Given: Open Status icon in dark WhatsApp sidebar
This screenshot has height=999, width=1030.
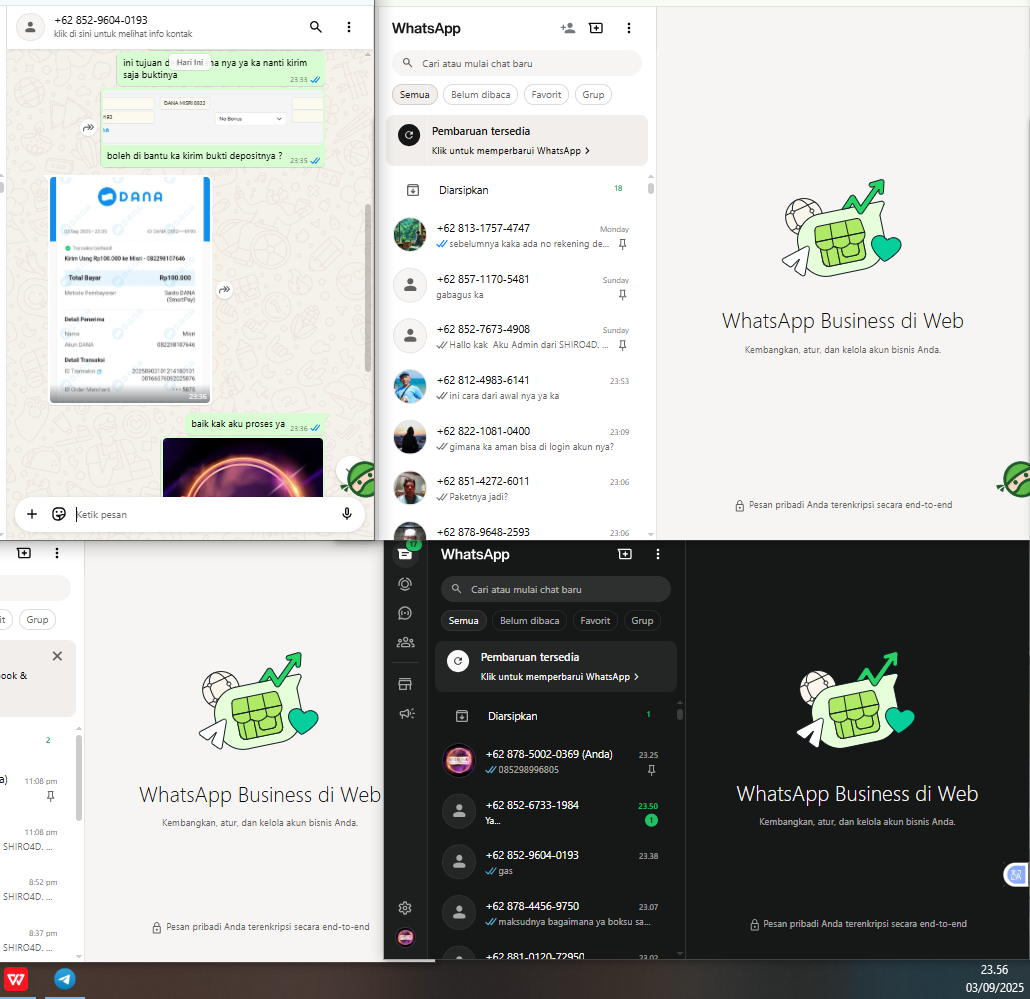Looking at the screenshot, I should coord(405,584).
